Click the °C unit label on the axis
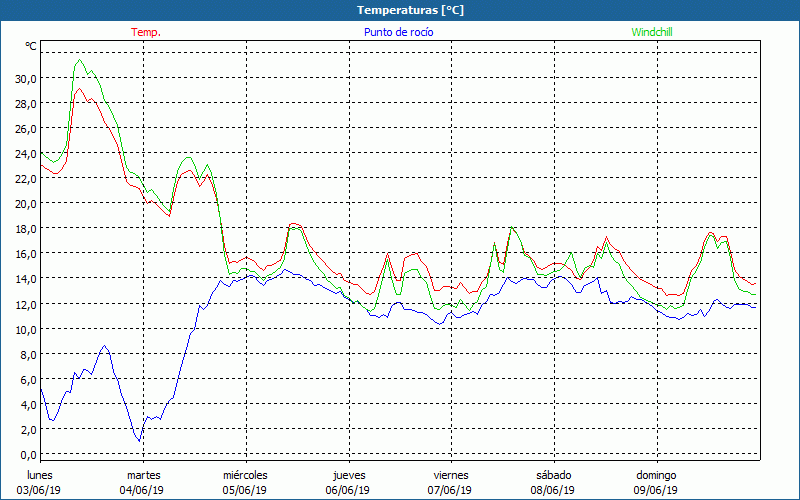Viewport: 800px width, 500px height. (x=31, y=46)
